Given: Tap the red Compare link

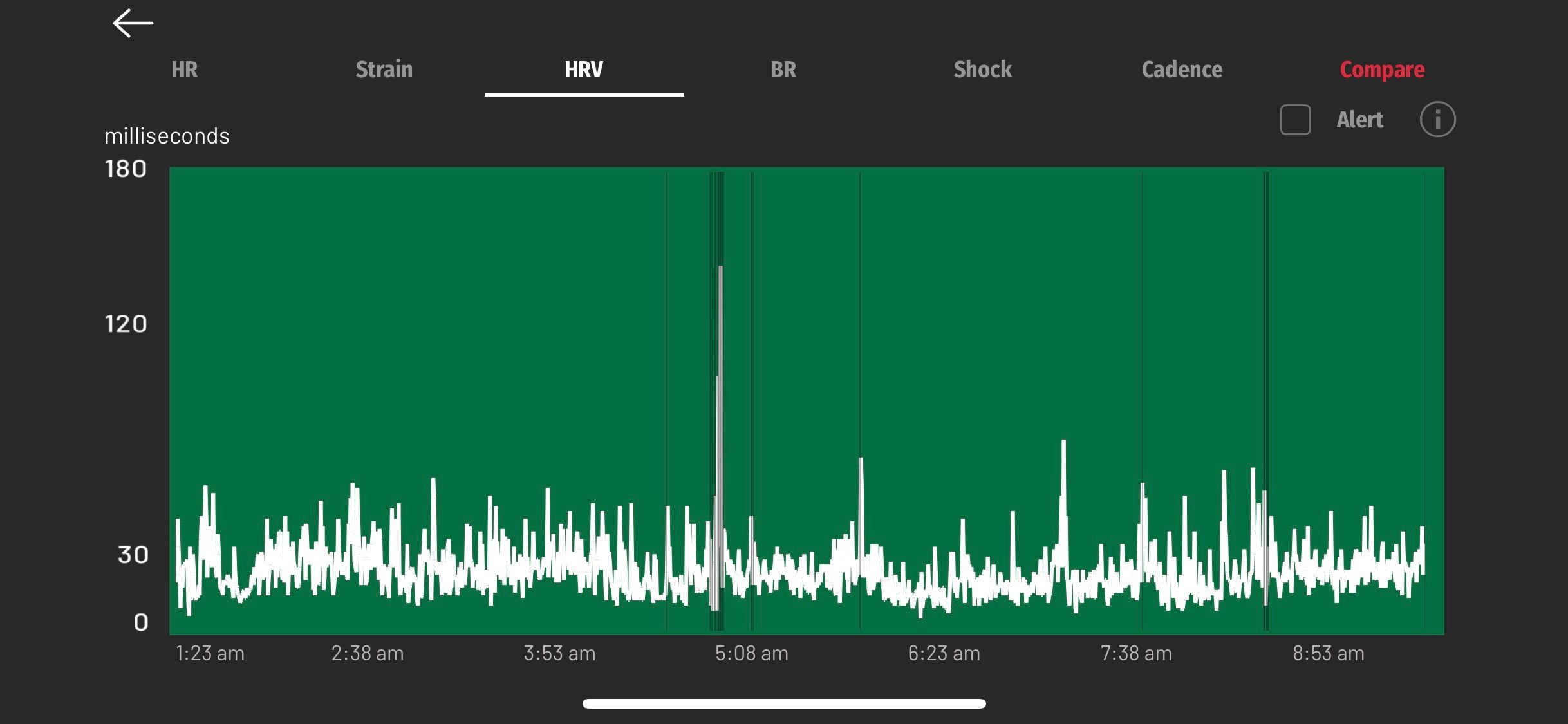Looking at the screenshot, I should coord(1381,70).
